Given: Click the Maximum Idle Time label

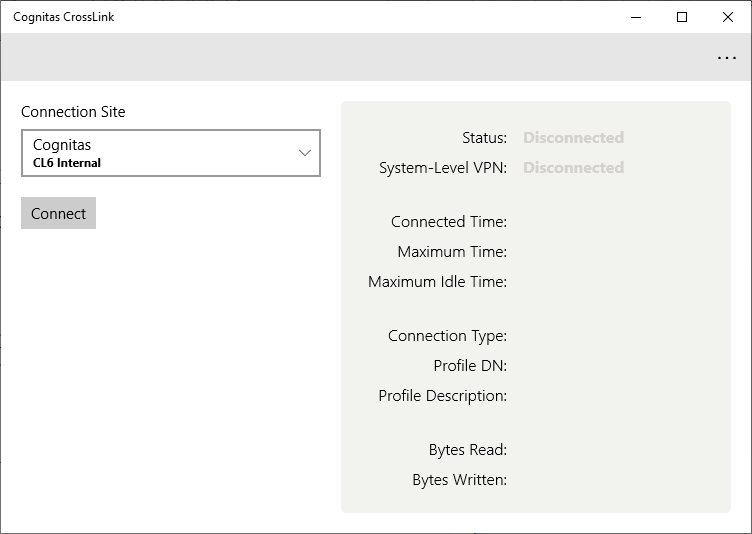Looking at the screenshot, I should coord(437,282).
